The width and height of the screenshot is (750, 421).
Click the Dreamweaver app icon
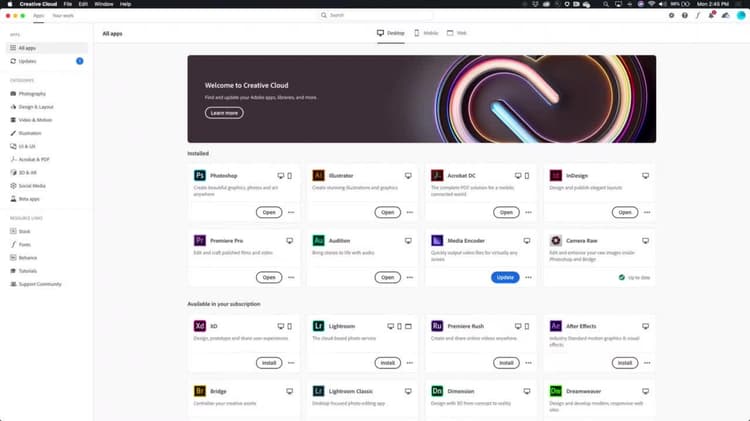click(555, 391)
